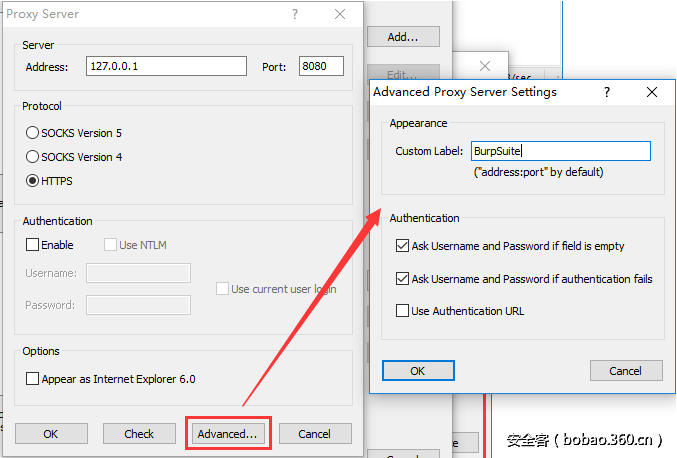Open the Advanced... settings
This screenshot has width=677, height=458.
click(x=228, y=433)
